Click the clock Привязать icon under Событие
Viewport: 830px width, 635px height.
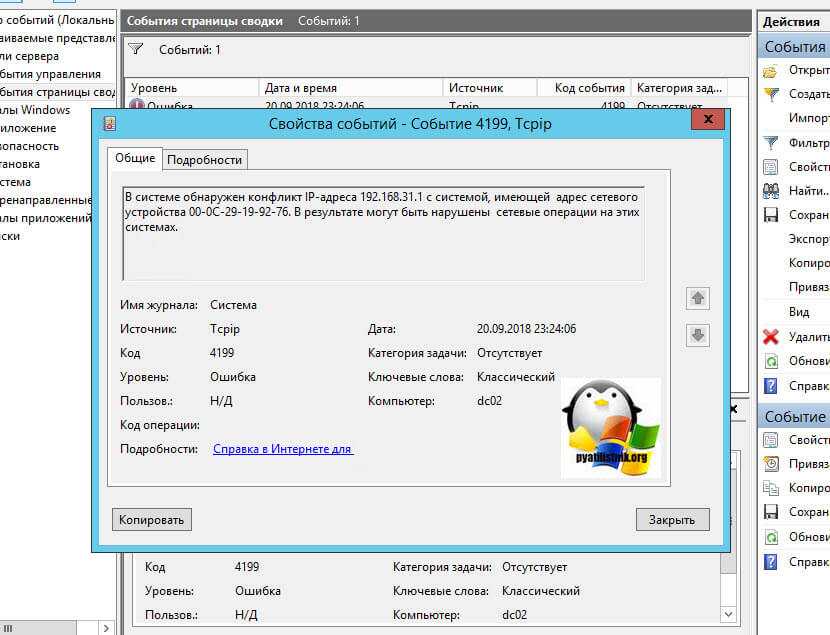770,464
